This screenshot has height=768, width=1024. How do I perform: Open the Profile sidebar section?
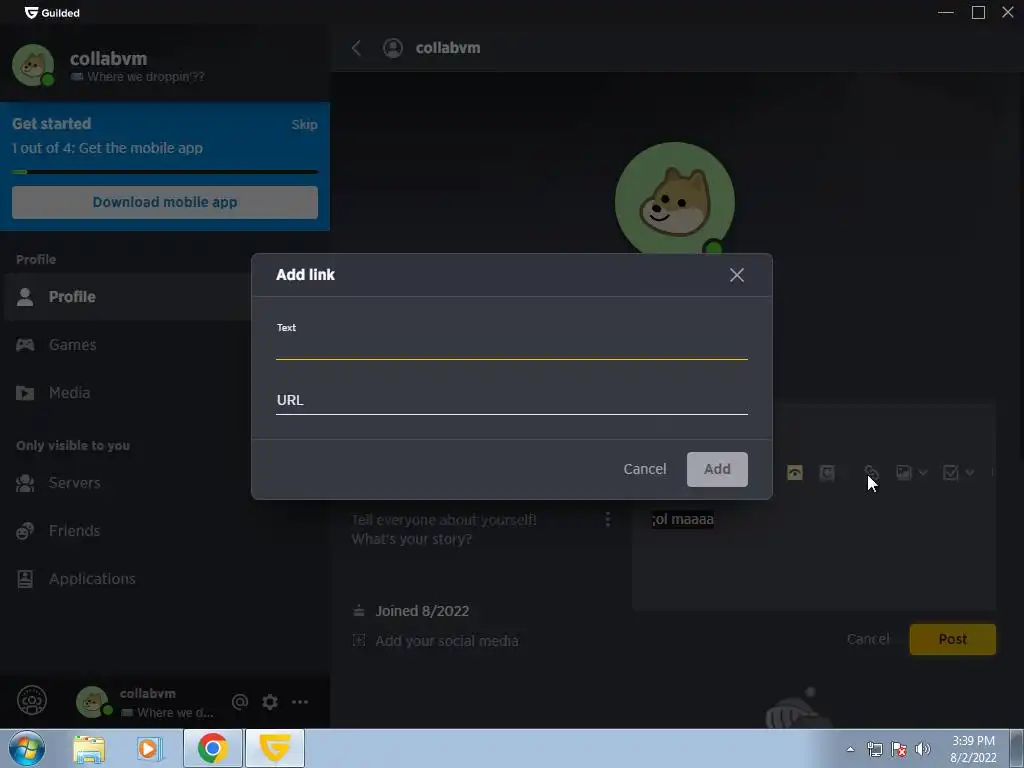point(127,296)
